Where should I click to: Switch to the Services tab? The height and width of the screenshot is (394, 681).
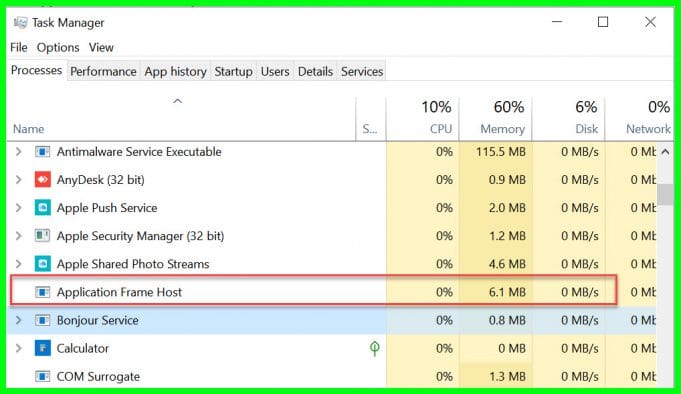pos(362,71)
